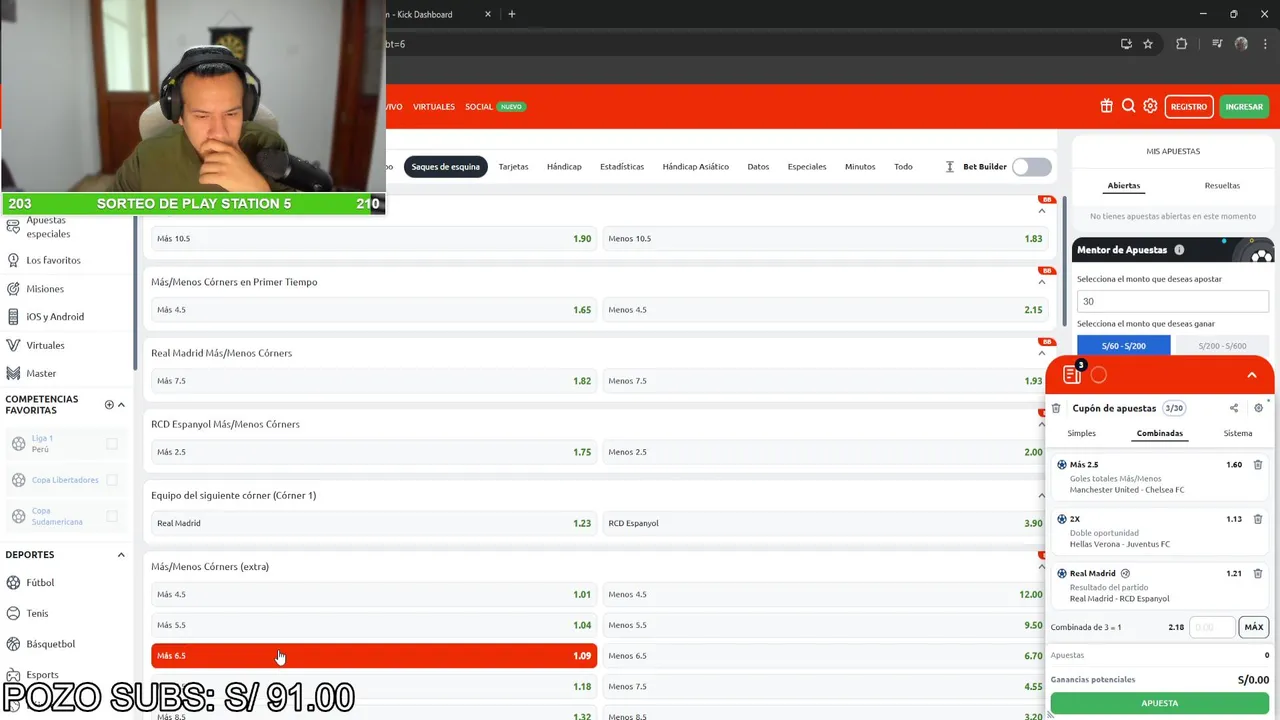Viewport: 1280px width, 720px height.
Task: Open the Hándicap market tab
Action: pos(564,167)
